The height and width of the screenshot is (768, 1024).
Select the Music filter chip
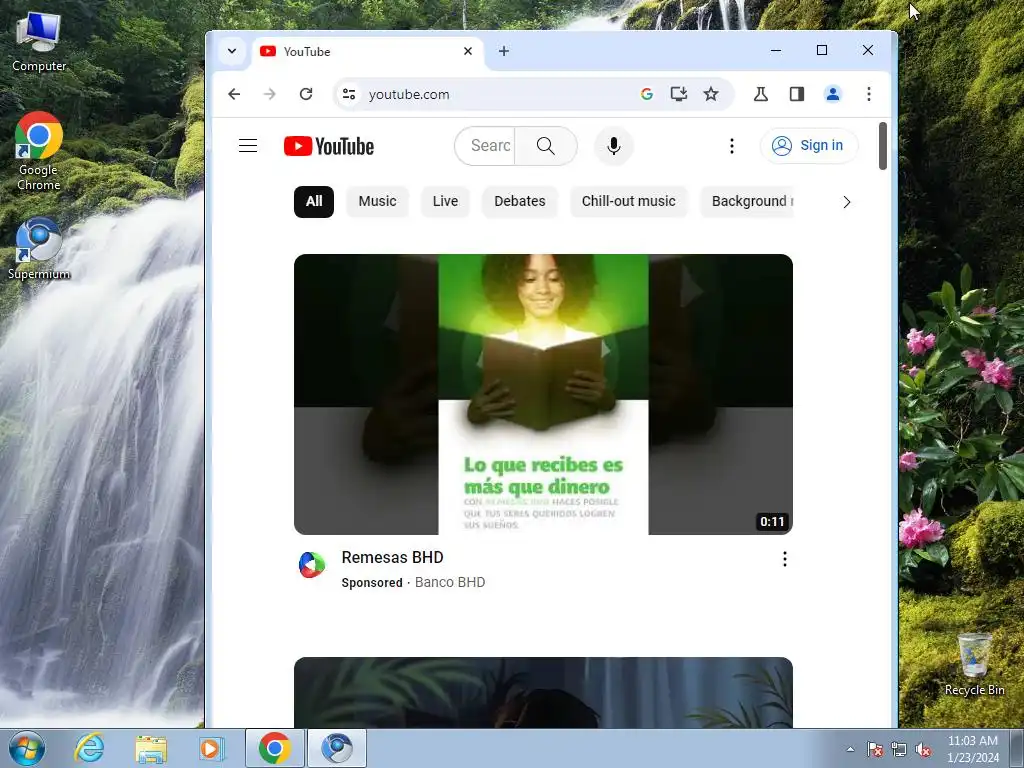click(x=377, y=201)
